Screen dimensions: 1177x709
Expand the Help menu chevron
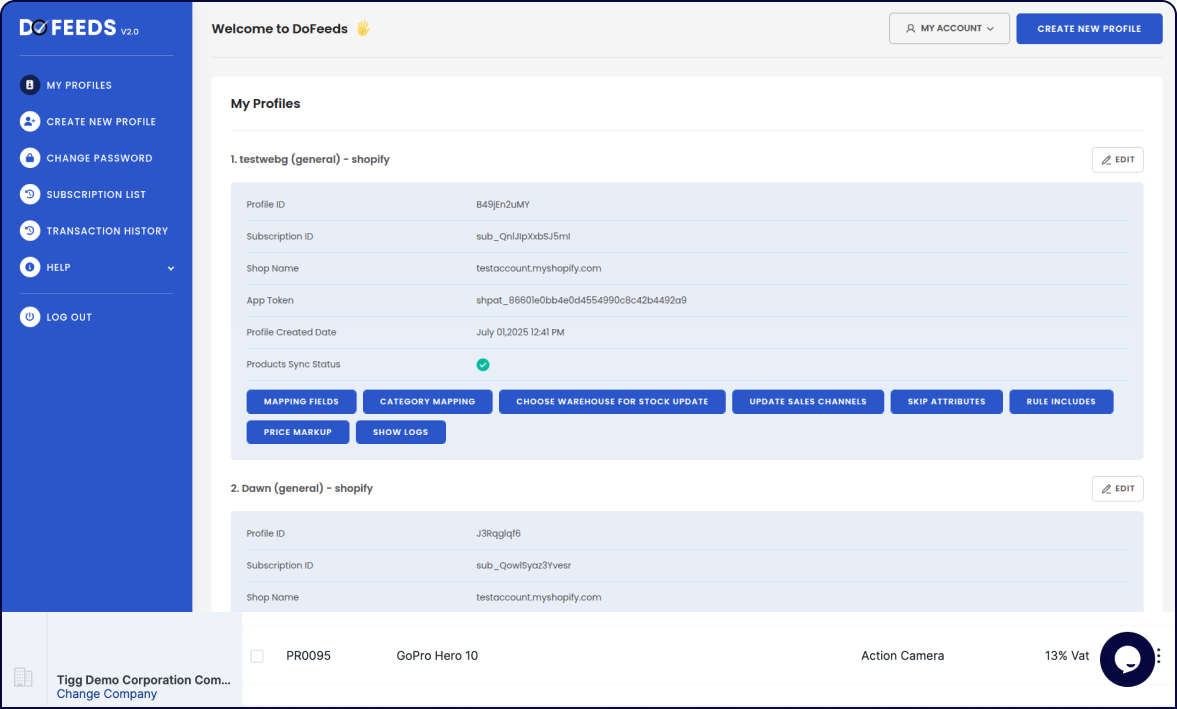170,268
